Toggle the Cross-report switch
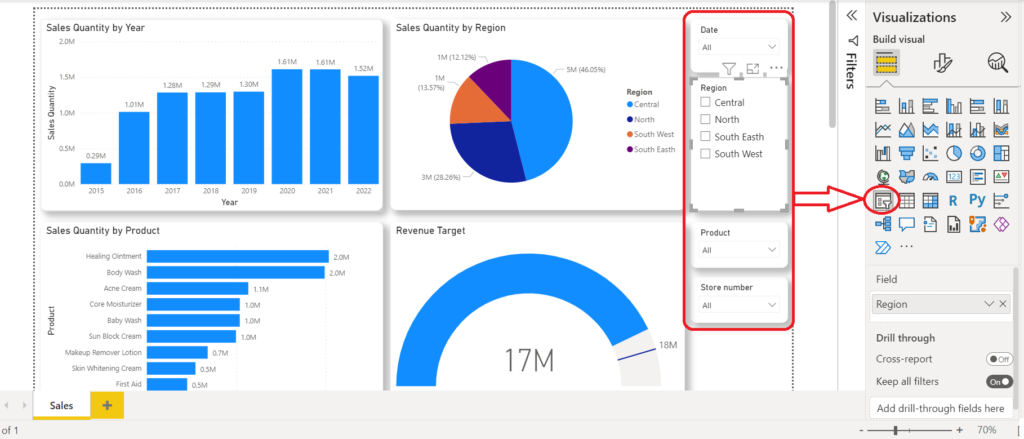Image resolution: width=1024 pixels, height=439 pixels. point(998,358)
